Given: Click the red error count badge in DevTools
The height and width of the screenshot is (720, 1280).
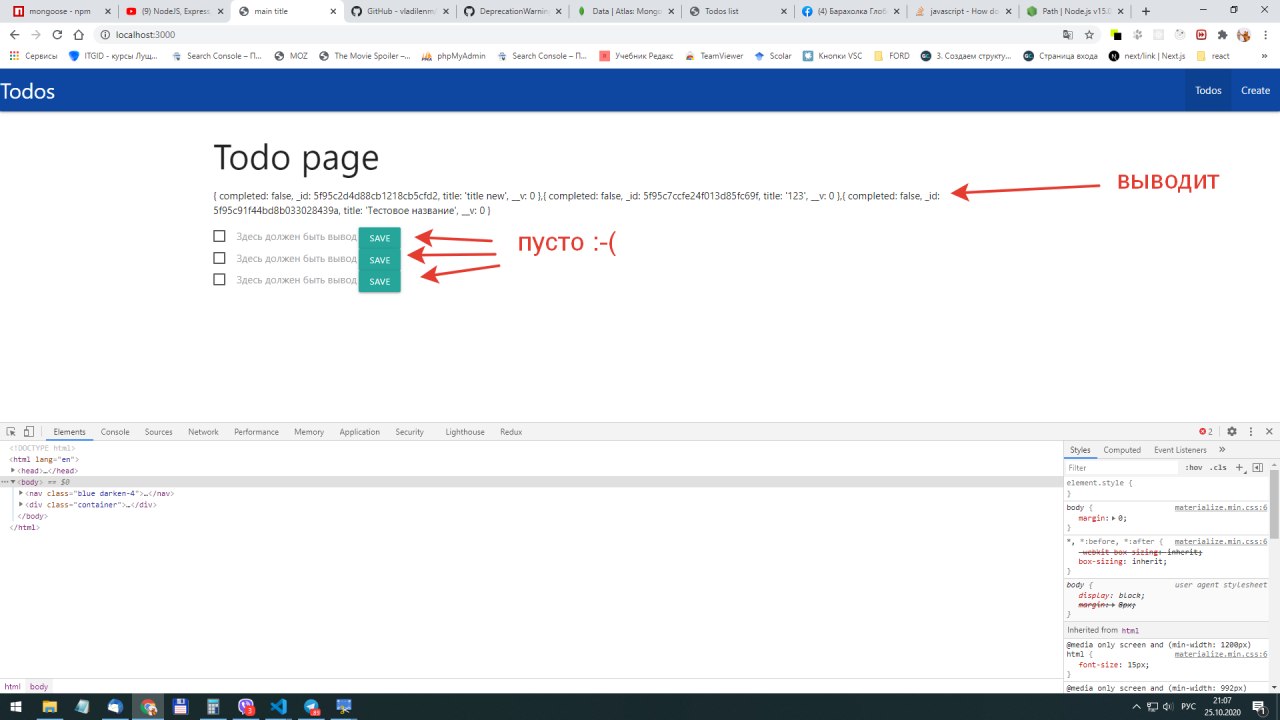Looking at the screenshot, I should [x=1206, y=432].
